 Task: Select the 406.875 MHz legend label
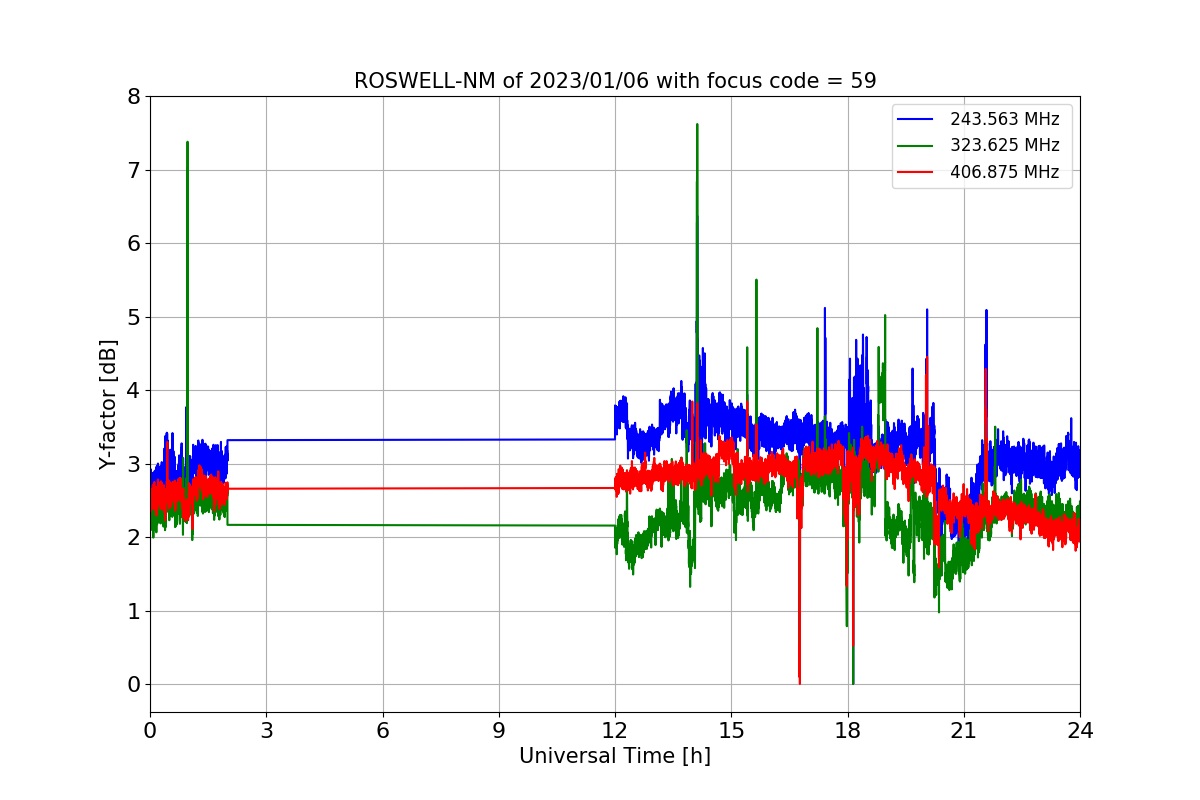click(x=1004, y=172)
